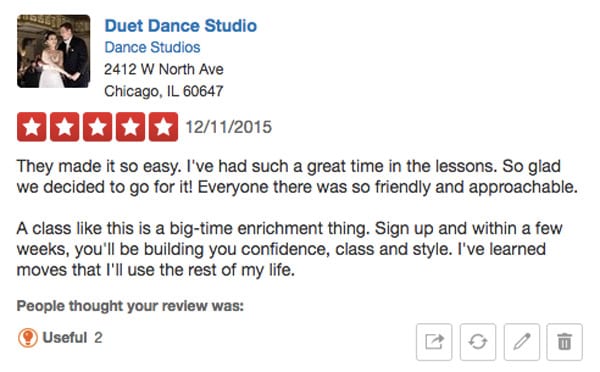Click the second rating star
The height and width of the screenshot is (372, 600).
(64, 127)
